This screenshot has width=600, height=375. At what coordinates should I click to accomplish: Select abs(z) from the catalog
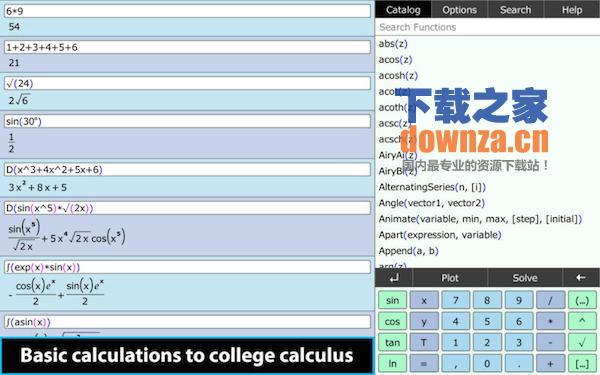pyautogui.click(x=393, y=44)
